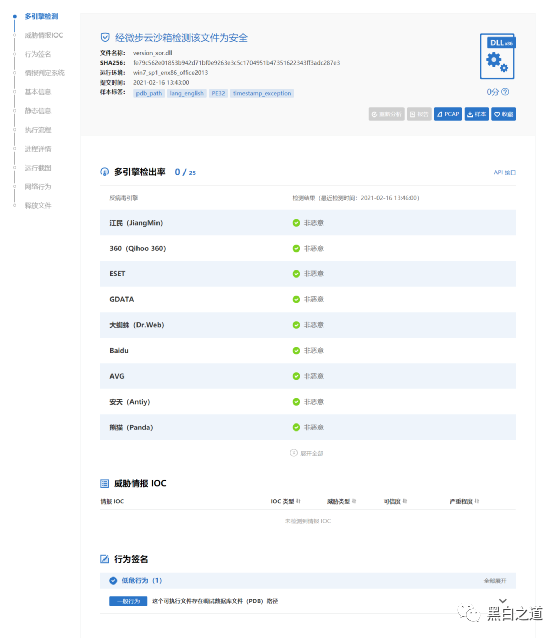Click the lang_english sample tag
Image resolution: width=560 pixels, height=638 pixels.
click(x=187, y=94)
